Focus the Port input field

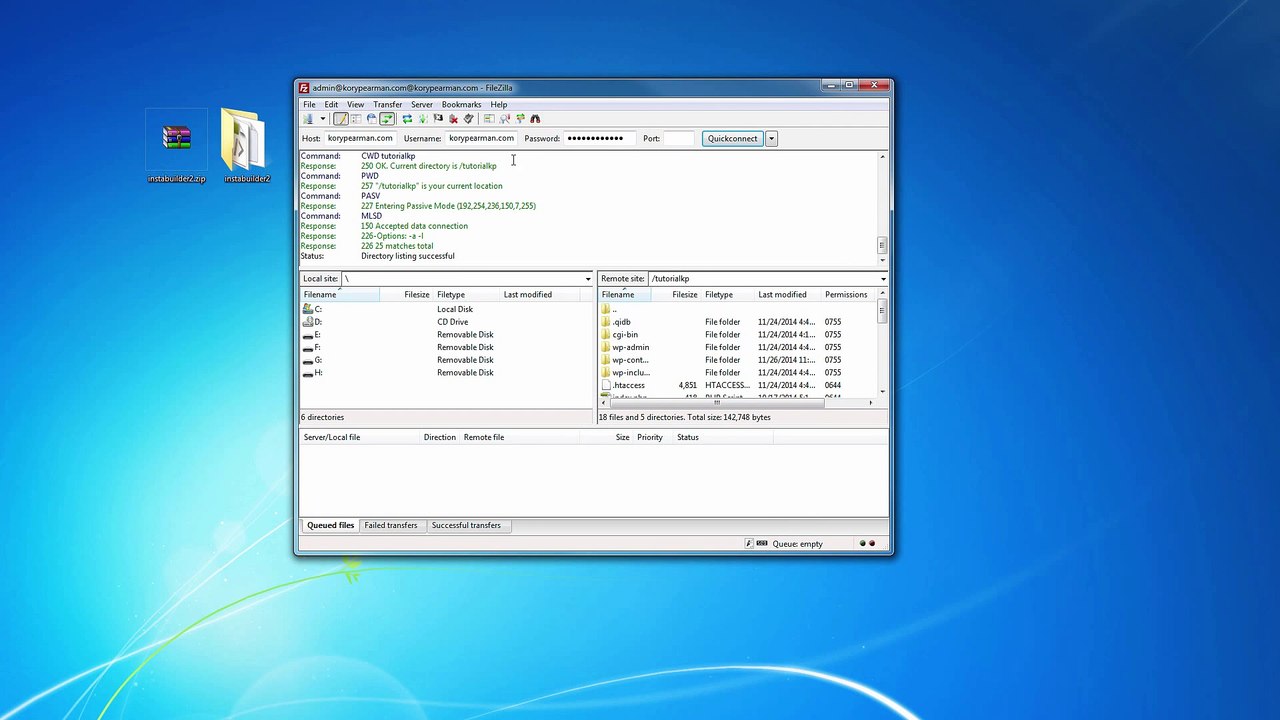click(679, 139)
